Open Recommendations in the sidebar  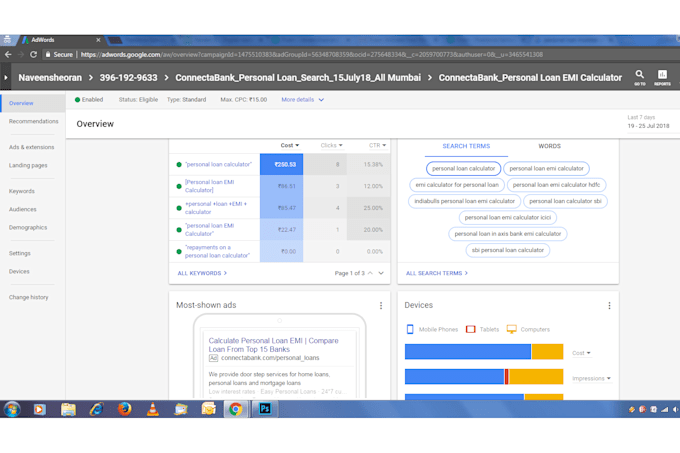pyautogui.click(x=33, y=121)
